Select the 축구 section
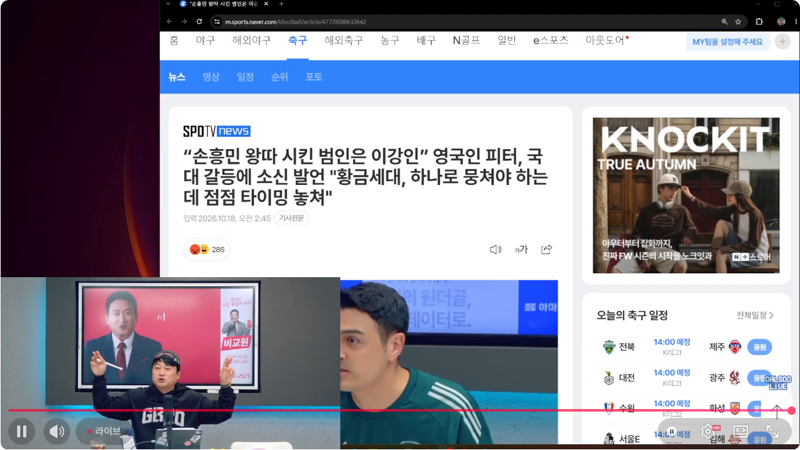800x450 pixels. click(297, 40)
